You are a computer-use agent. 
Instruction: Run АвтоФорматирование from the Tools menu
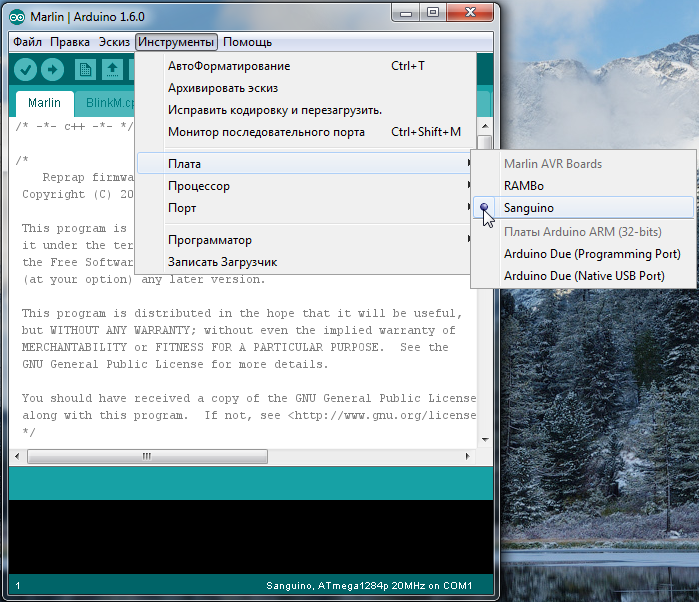(229, 66)
